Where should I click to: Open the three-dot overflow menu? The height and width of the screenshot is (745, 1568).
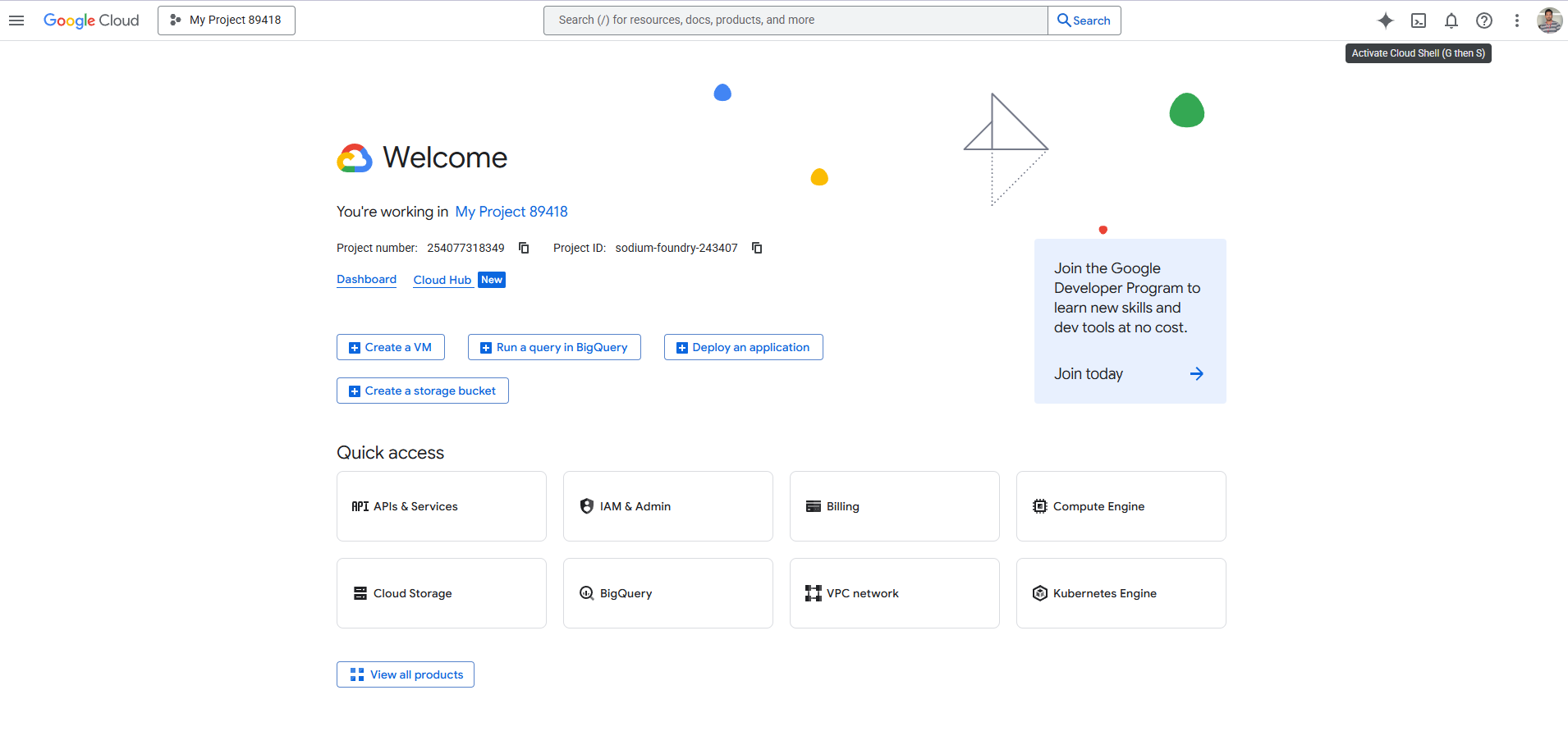point(1516,20)
